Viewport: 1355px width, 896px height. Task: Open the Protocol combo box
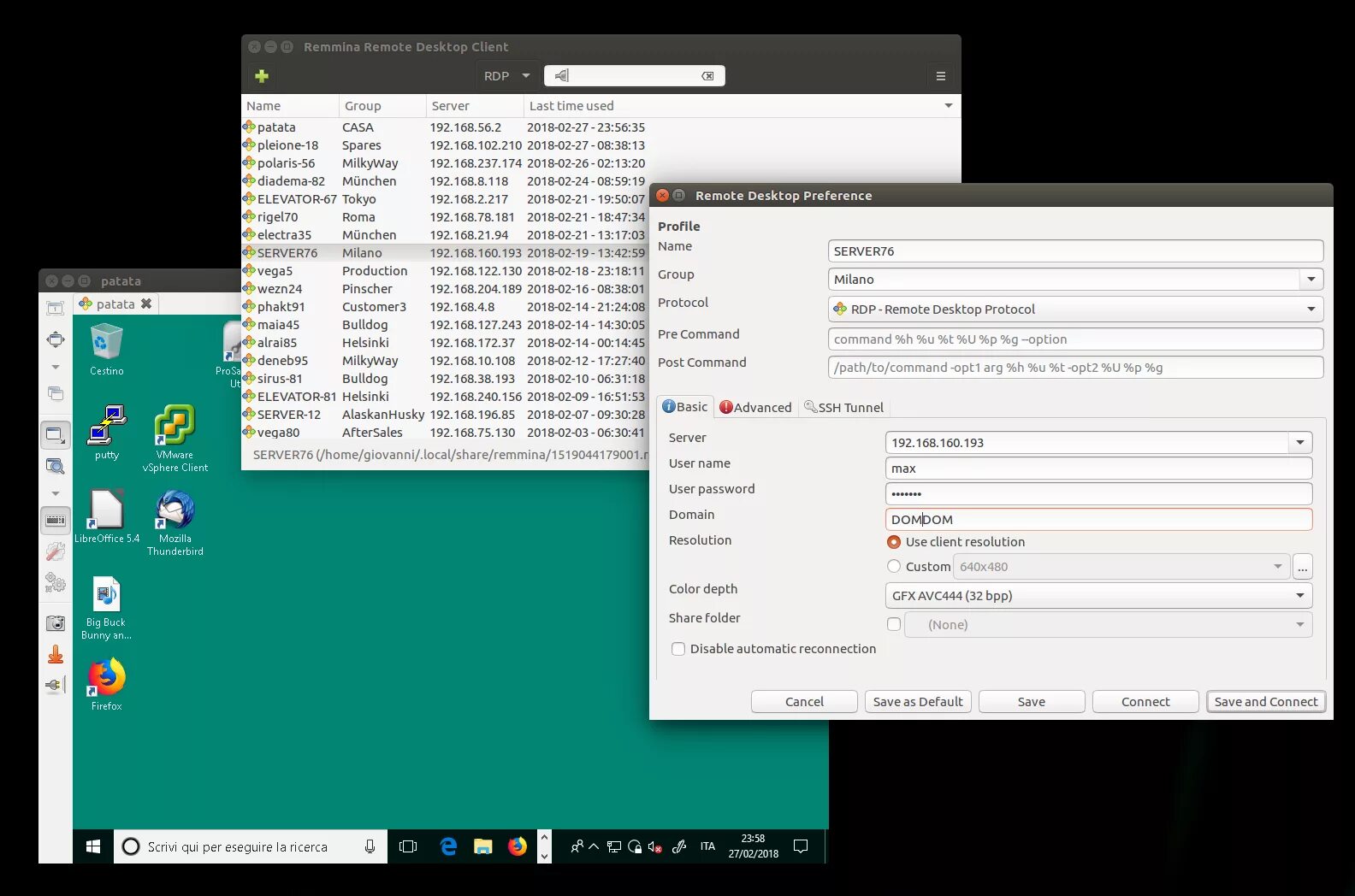coord(1075,309)
